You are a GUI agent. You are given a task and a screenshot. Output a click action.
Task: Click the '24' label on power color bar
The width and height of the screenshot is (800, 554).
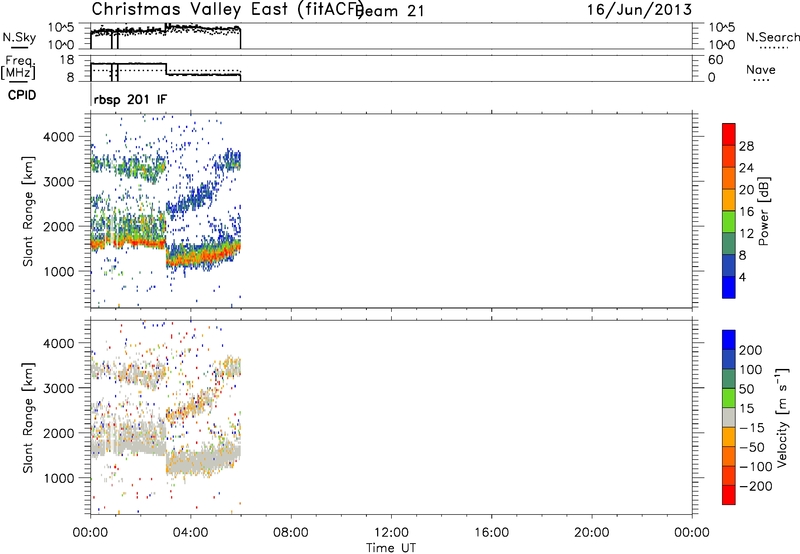(x=746, y=168)
